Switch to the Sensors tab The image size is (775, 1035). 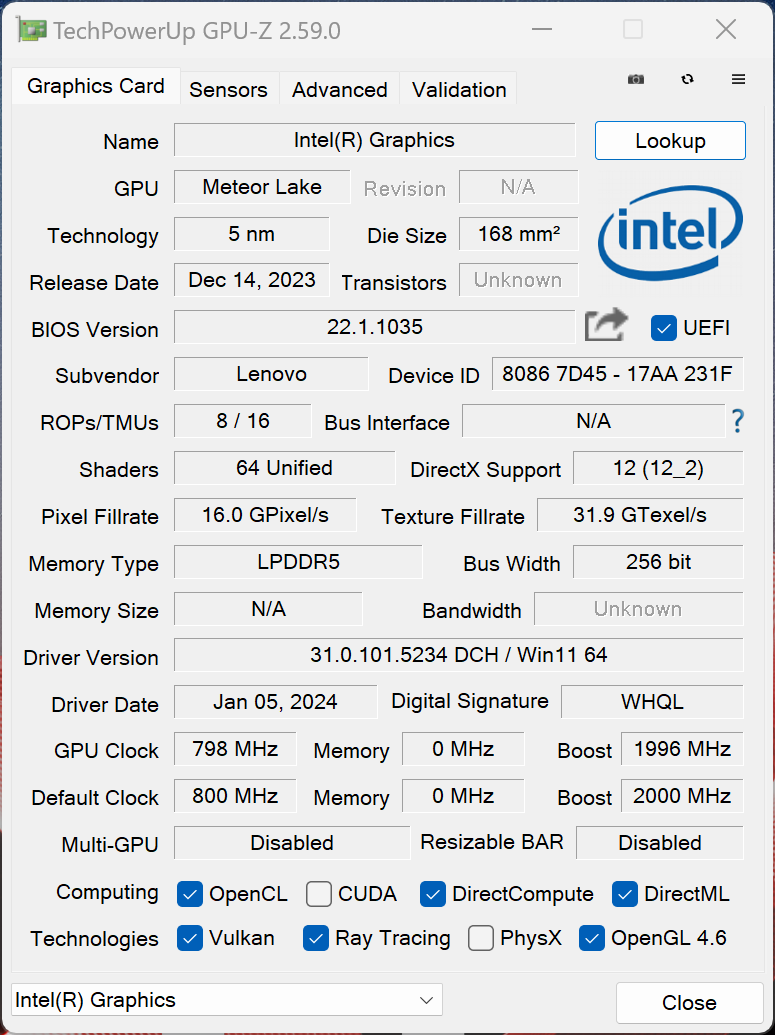228,89
